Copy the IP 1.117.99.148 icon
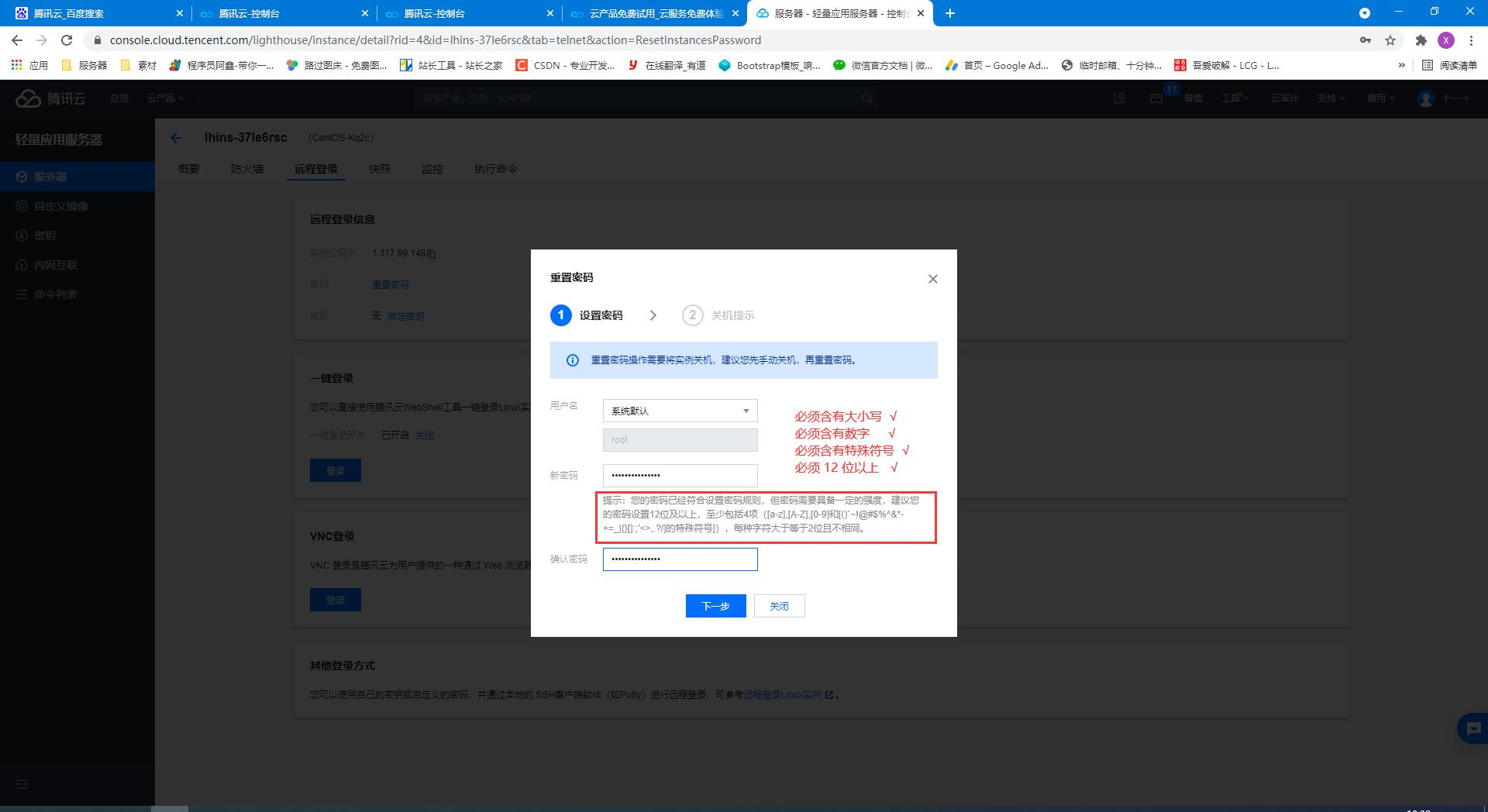 432,254
